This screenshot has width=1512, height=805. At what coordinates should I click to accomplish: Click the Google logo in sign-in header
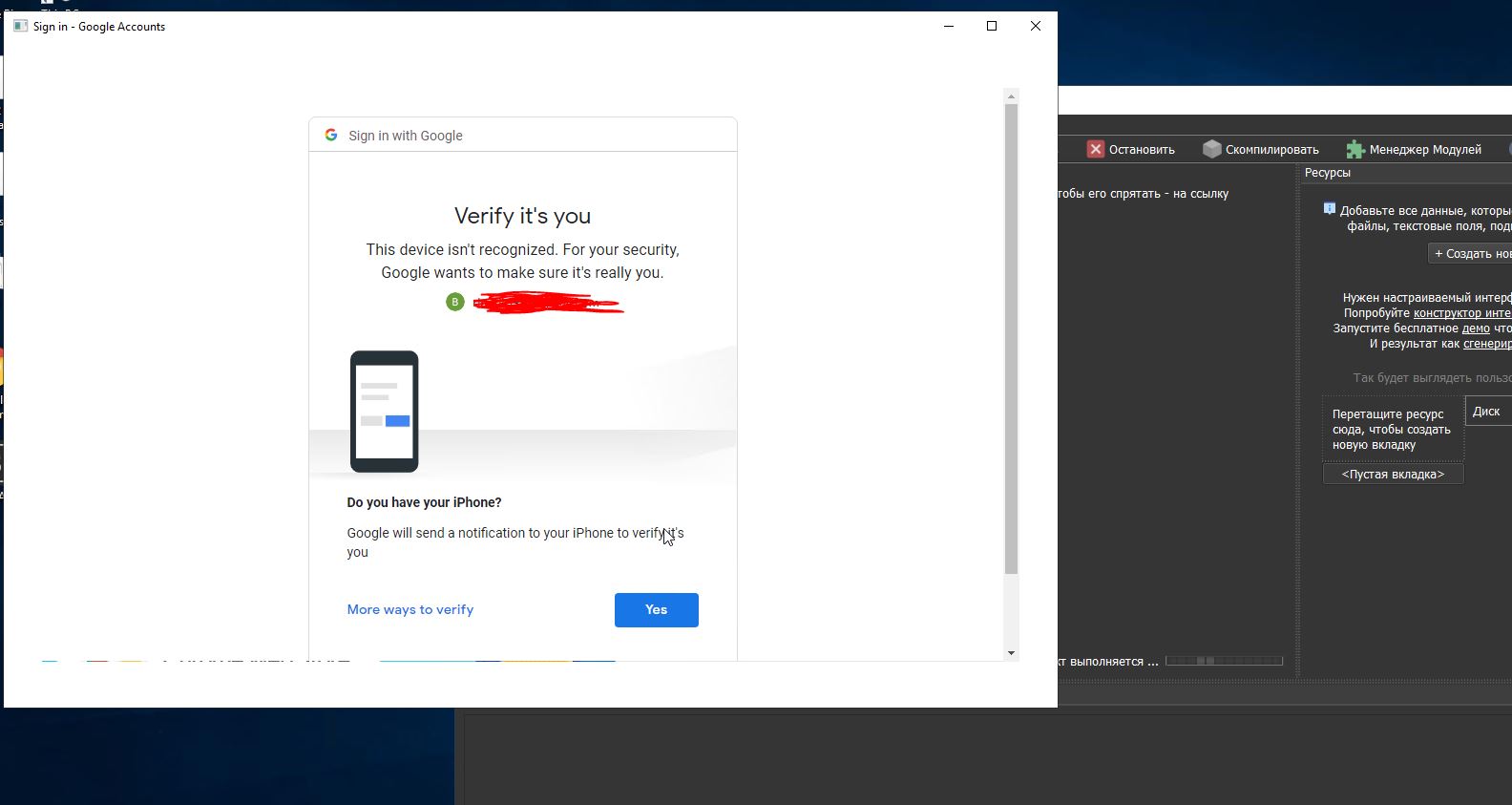pos(331,135)
